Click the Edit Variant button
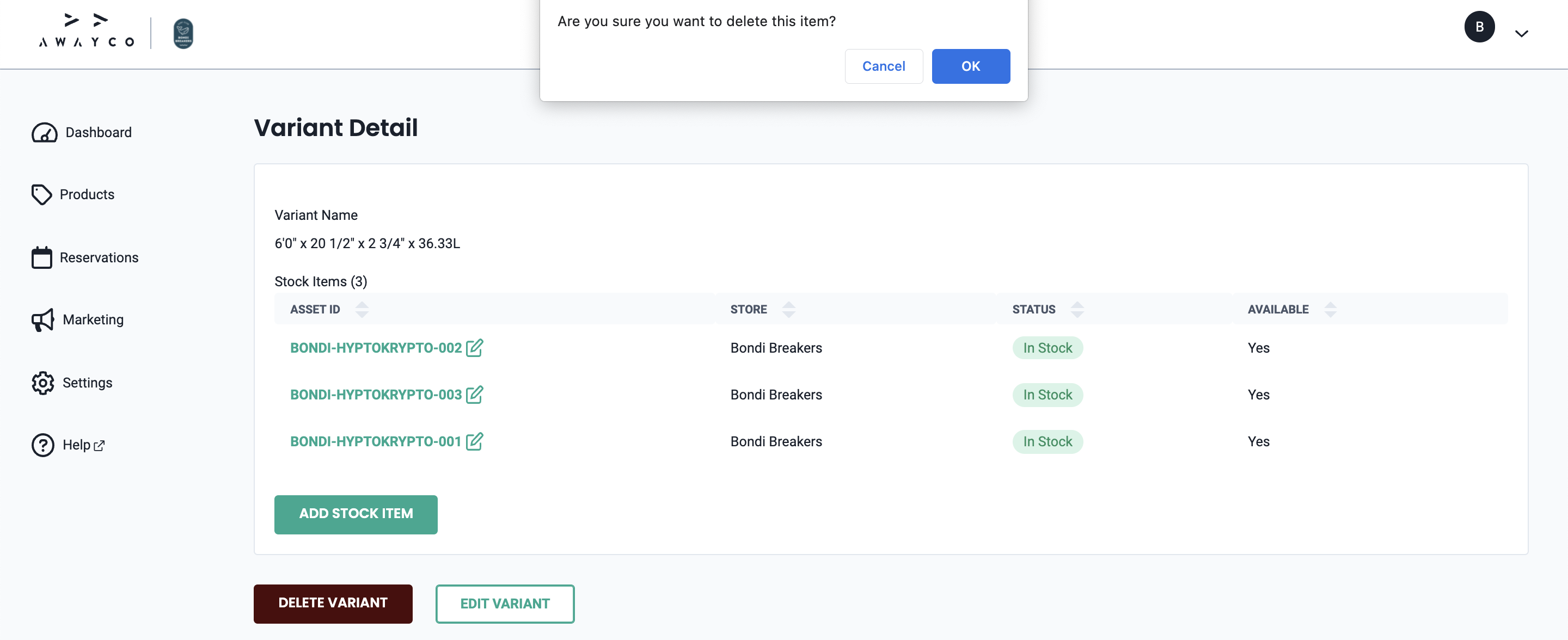The image size is (1568, 640). point(505,604)
